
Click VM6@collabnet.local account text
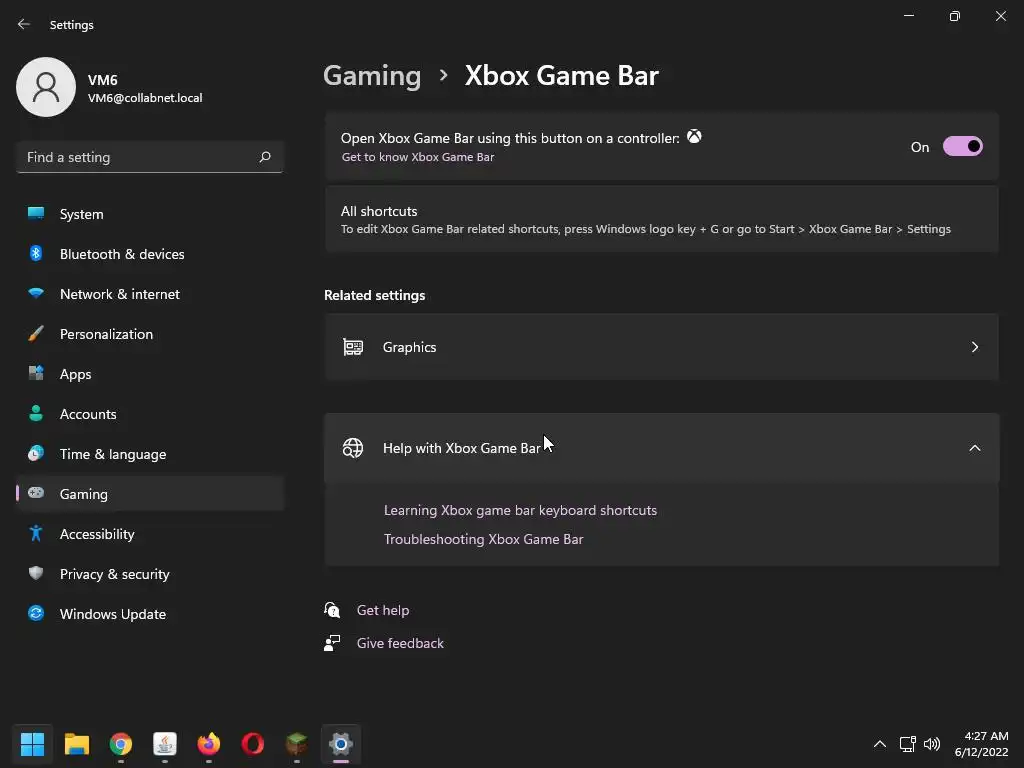tap(145, 98)
